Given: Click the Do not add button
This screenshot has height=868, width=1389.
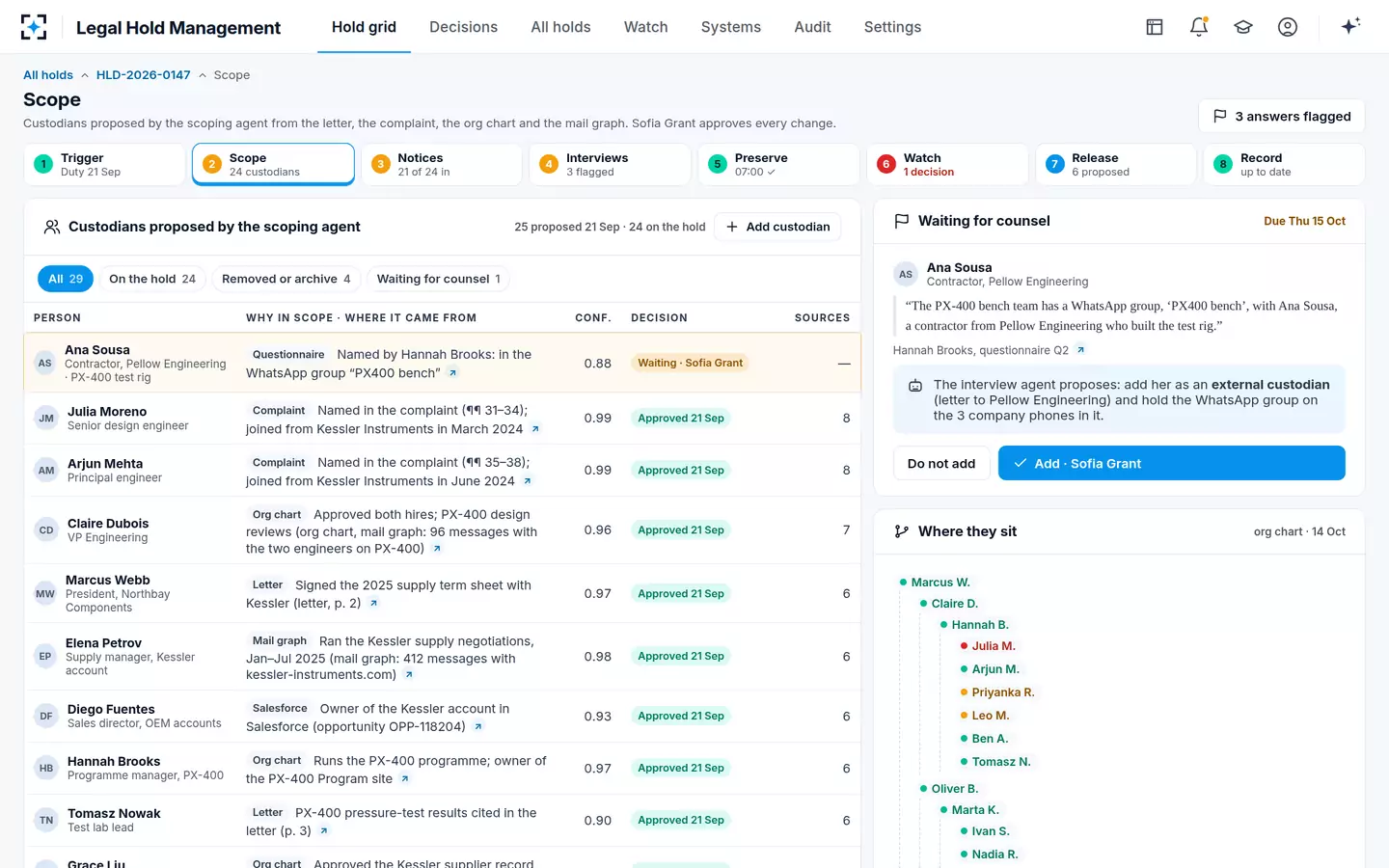Looking at the screenshot, I should coord(941,463).
